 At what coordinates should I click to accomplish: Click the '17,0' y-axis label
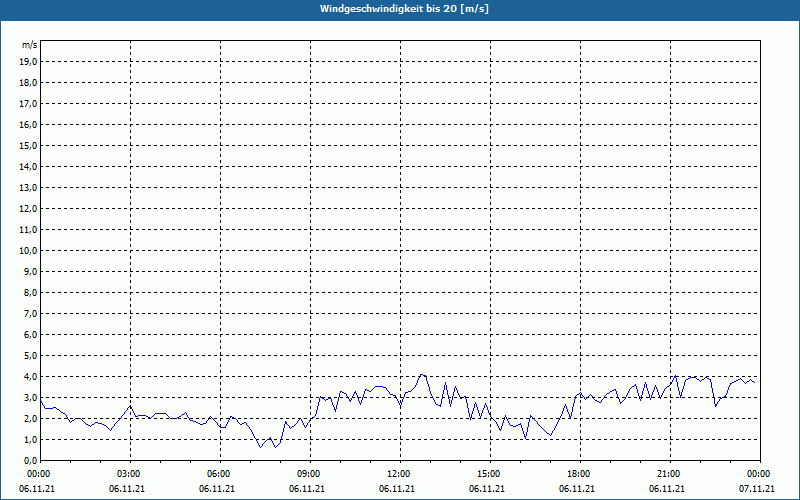[x=29, y=104]
